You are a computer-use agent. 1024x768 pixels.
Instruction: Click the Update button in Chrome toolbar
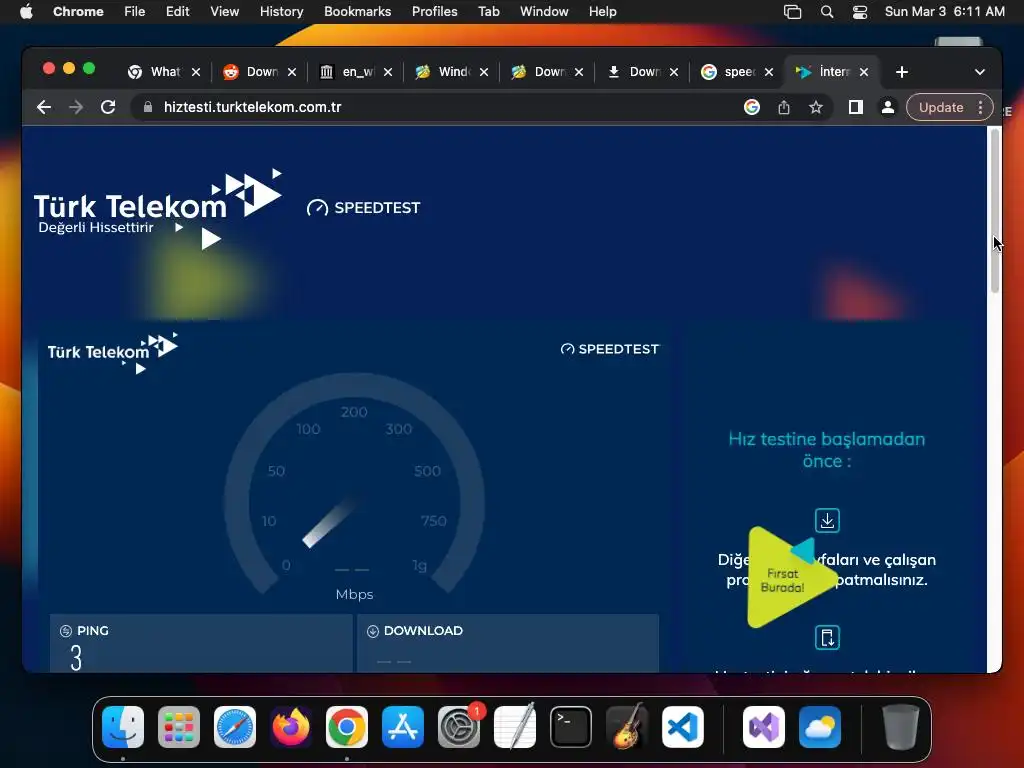941,107
